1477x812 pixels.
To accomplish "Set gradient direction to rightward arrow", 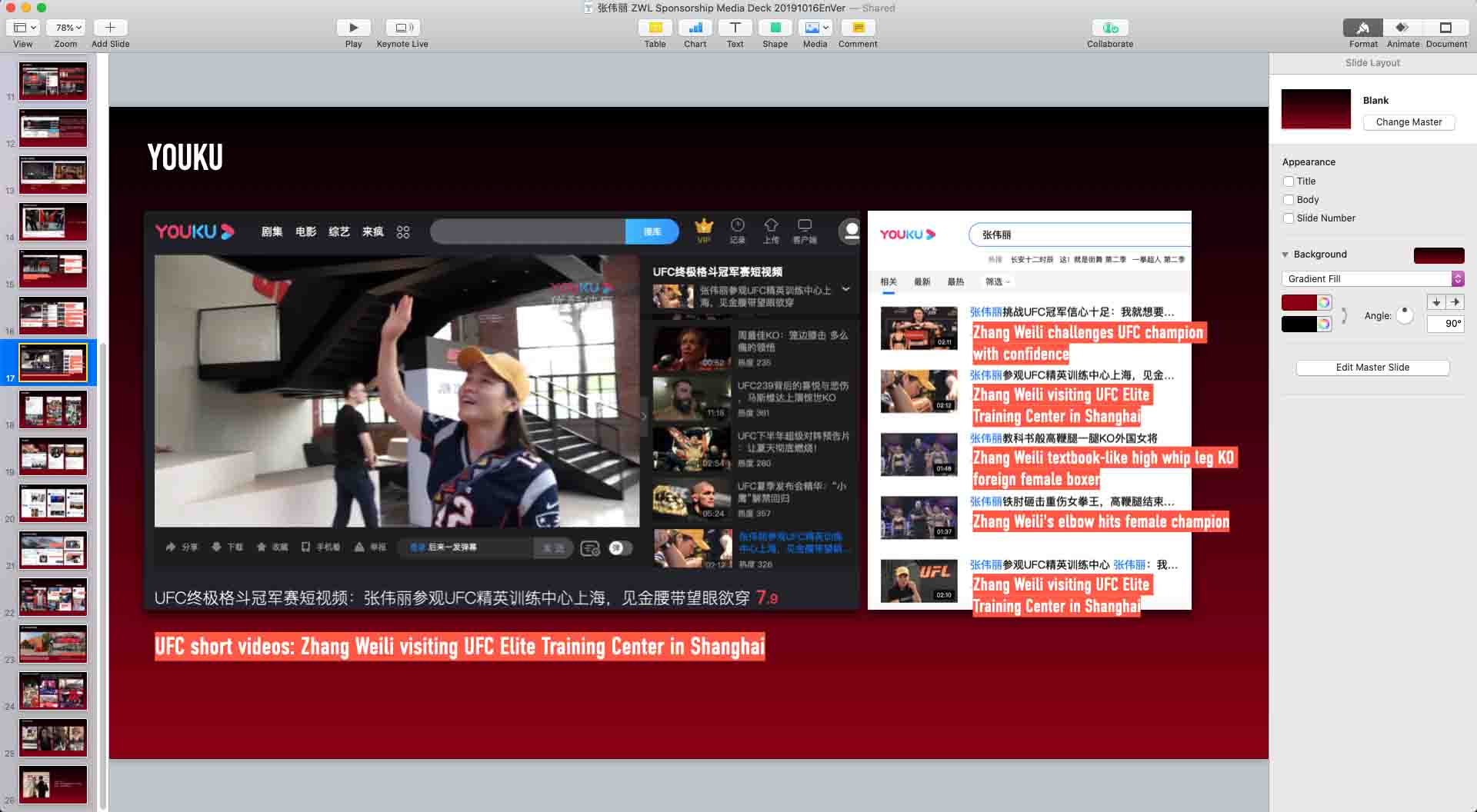I will (1455, 302).
